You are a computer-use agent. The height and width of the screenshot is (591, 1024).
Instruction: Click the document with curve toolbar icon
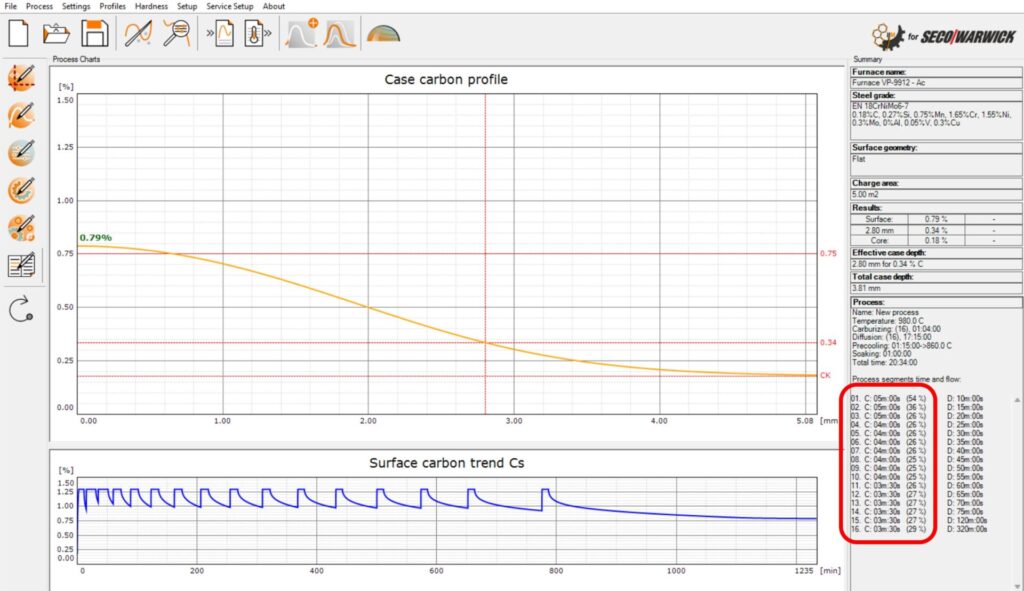(222, 35)
